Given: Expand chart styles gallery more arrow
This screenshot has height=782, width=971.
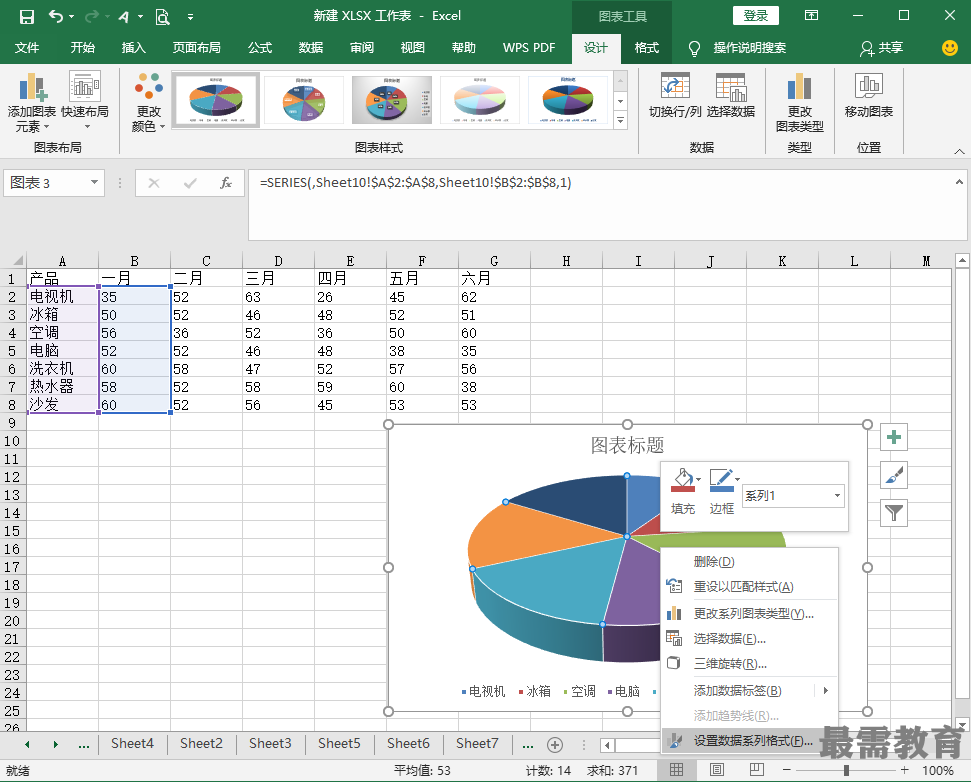Looking at the screenshot, I should tap(620, 121).
